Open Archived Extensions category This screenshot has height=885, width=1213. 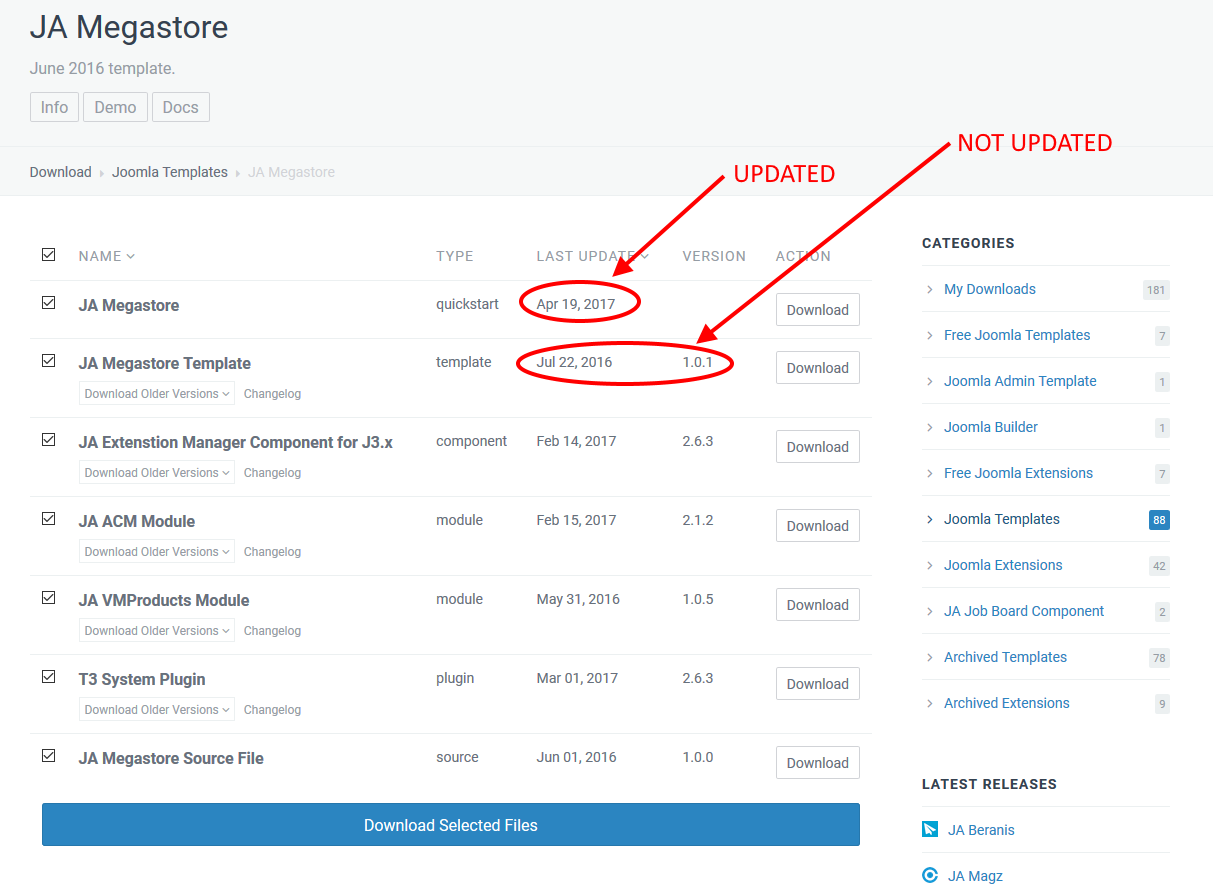pos(1007,703)
